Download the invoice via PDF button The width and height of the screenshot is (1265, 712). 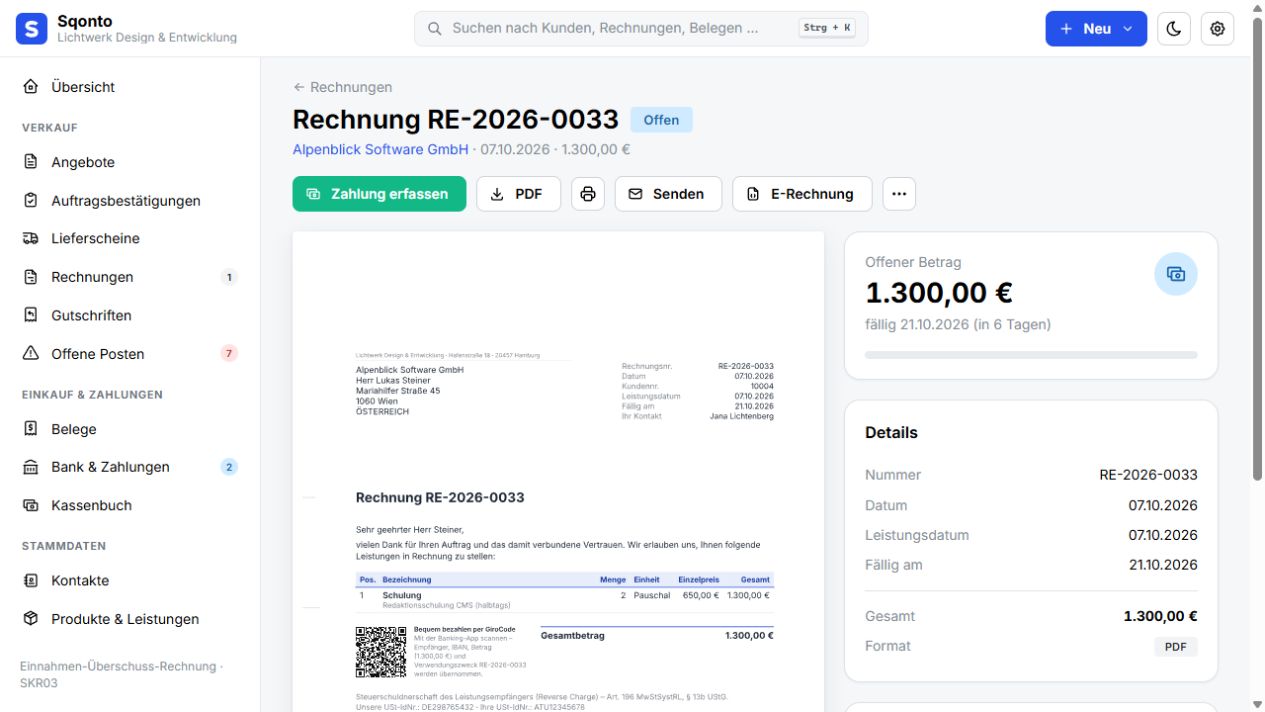click(x=518, y=194)
